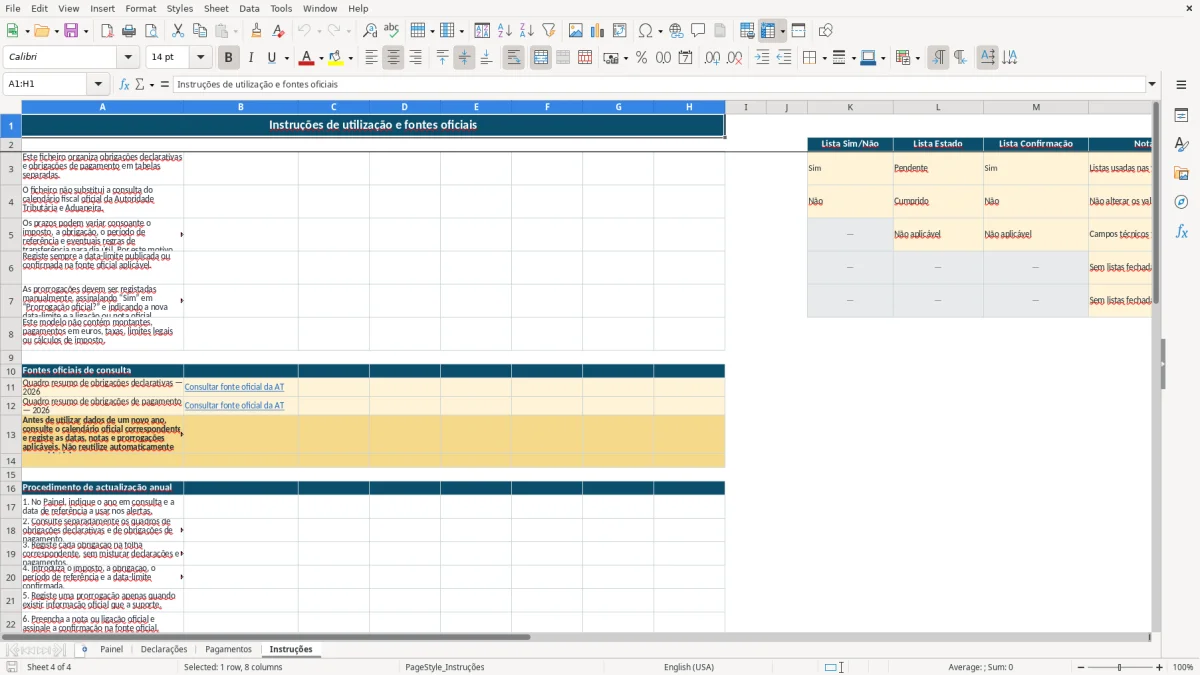
Task: Open the Export as PDF tool
Action: [107, 31]
